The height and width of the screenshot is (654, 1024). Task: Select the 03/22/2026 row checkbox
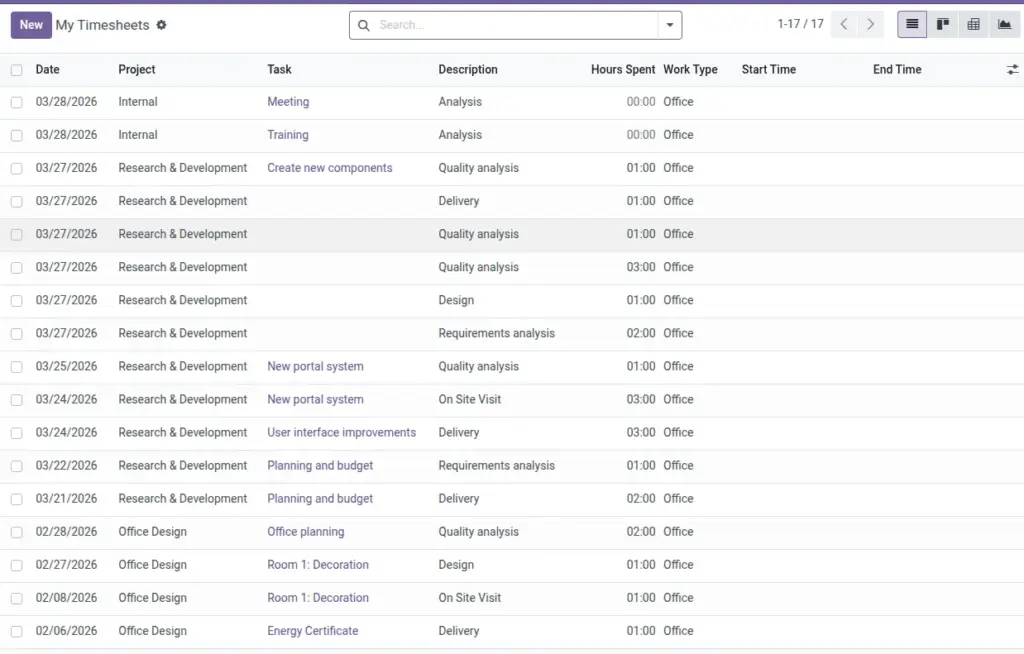point(16,466)
